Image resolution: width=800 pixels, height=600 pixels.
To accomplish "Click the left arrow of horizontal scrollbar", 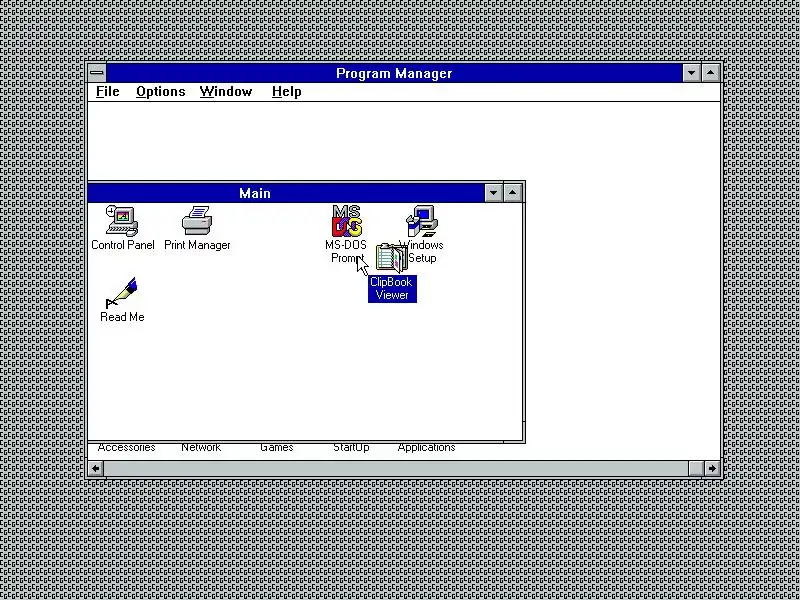I will pos(96,468).
